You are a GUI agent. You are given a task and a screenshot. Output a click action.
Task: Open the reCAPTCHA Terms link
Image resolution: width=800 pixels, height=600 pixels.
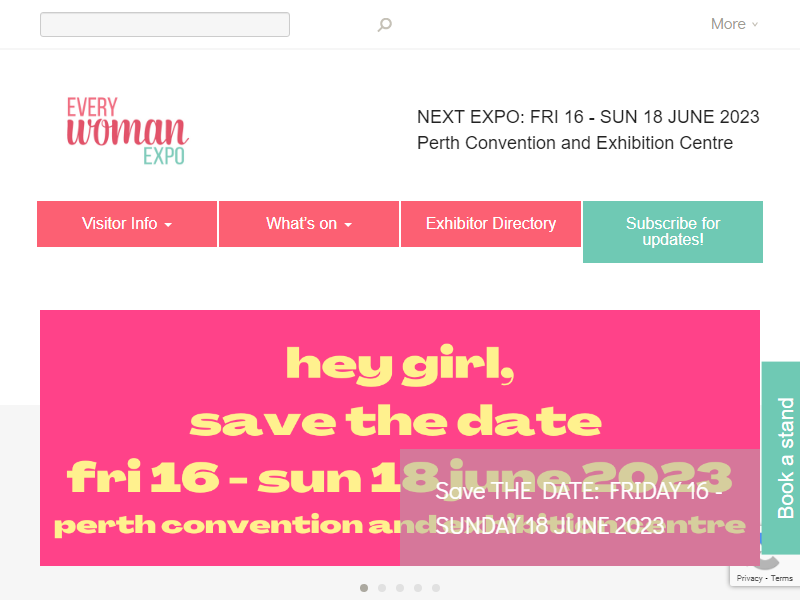(782, 578)
